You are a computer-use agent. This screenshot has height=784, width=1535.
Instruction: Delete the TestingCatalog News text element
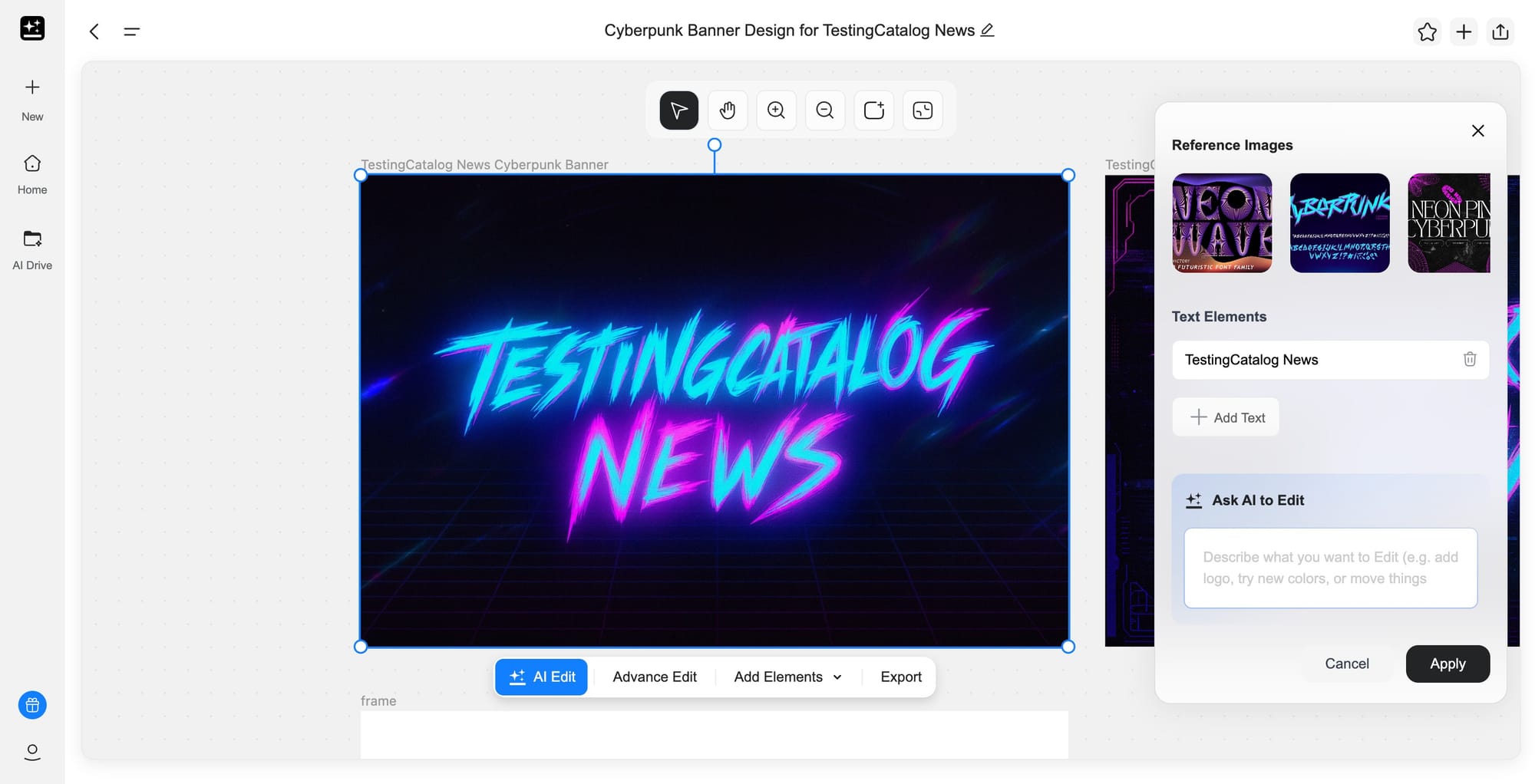1469,359
